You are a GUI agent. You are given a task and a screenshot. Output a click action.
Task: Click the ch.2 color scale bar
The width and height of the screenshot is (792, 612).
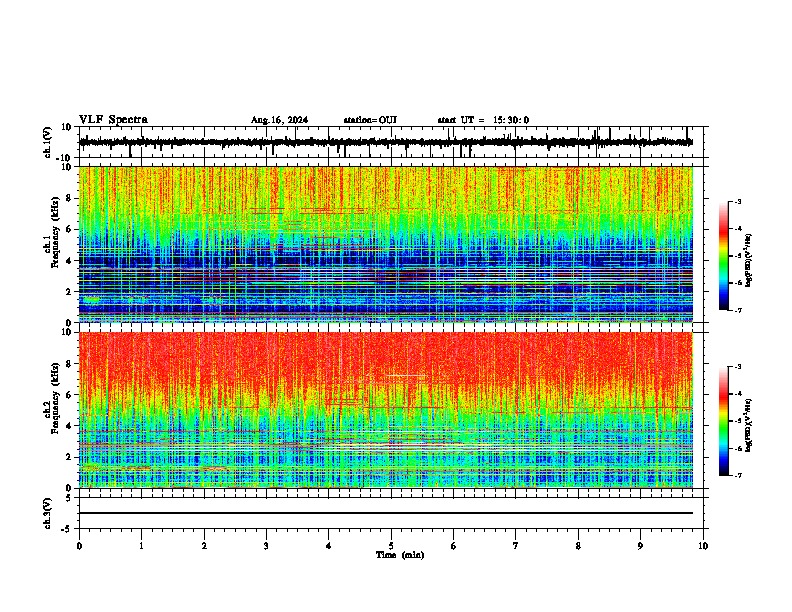[x=723, y=421]
